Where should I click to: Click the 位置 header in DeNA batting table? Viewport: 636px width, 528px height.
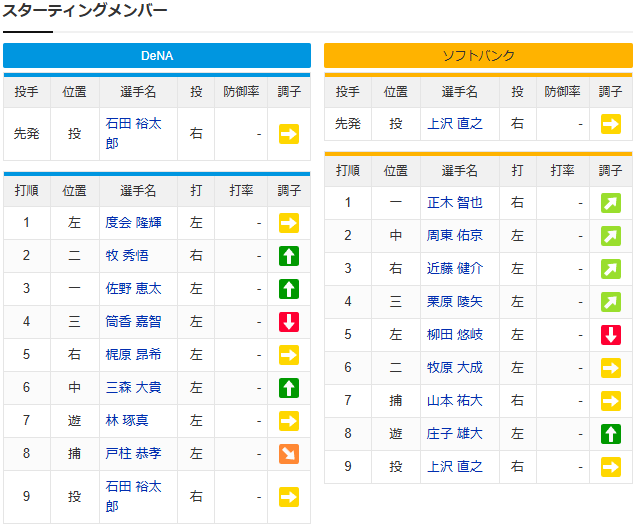point(74,191)
